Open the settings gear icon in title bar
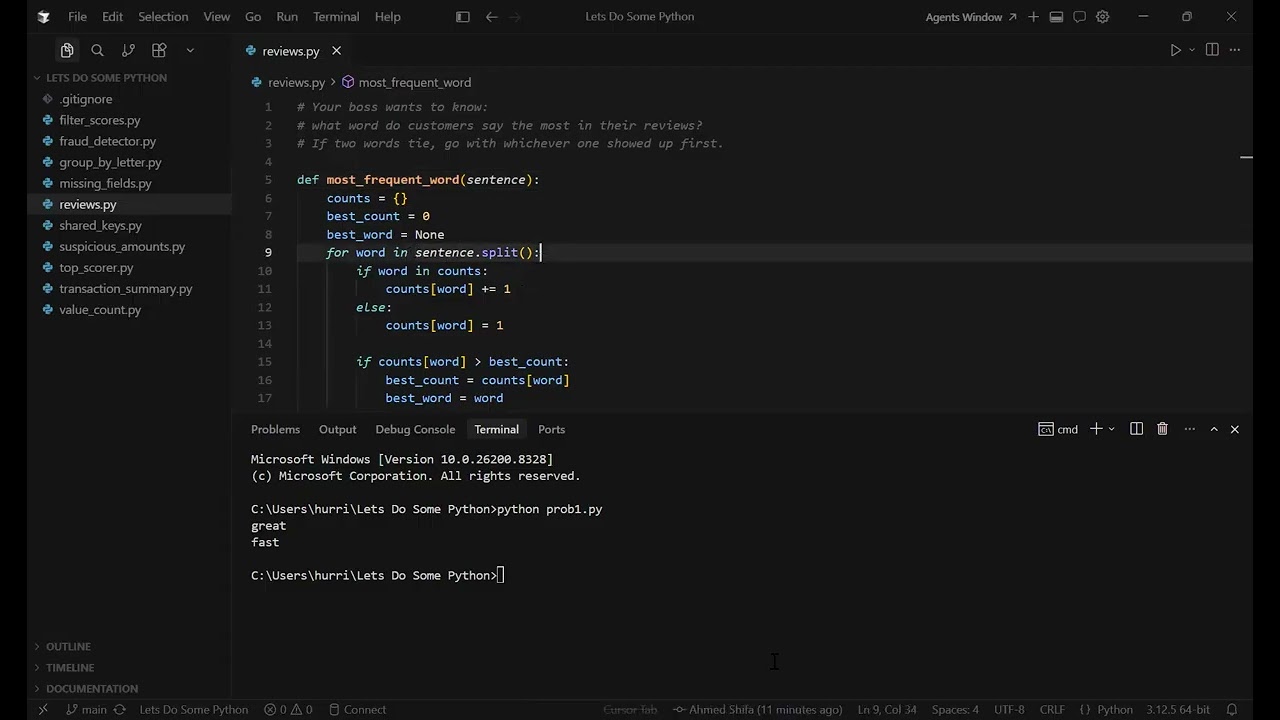1280x720 pixels. coord(1103,17)
